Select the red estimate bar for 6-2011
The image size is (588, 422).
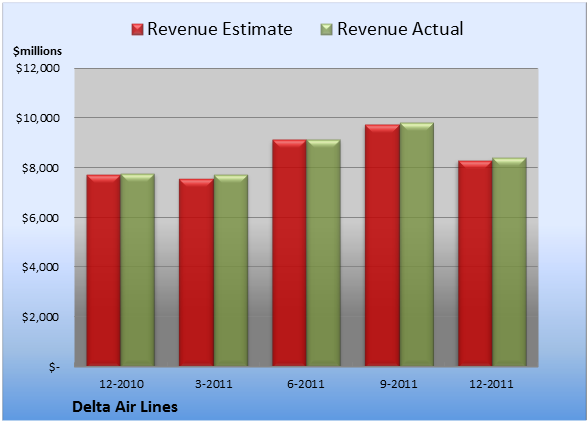click(290, 253)
